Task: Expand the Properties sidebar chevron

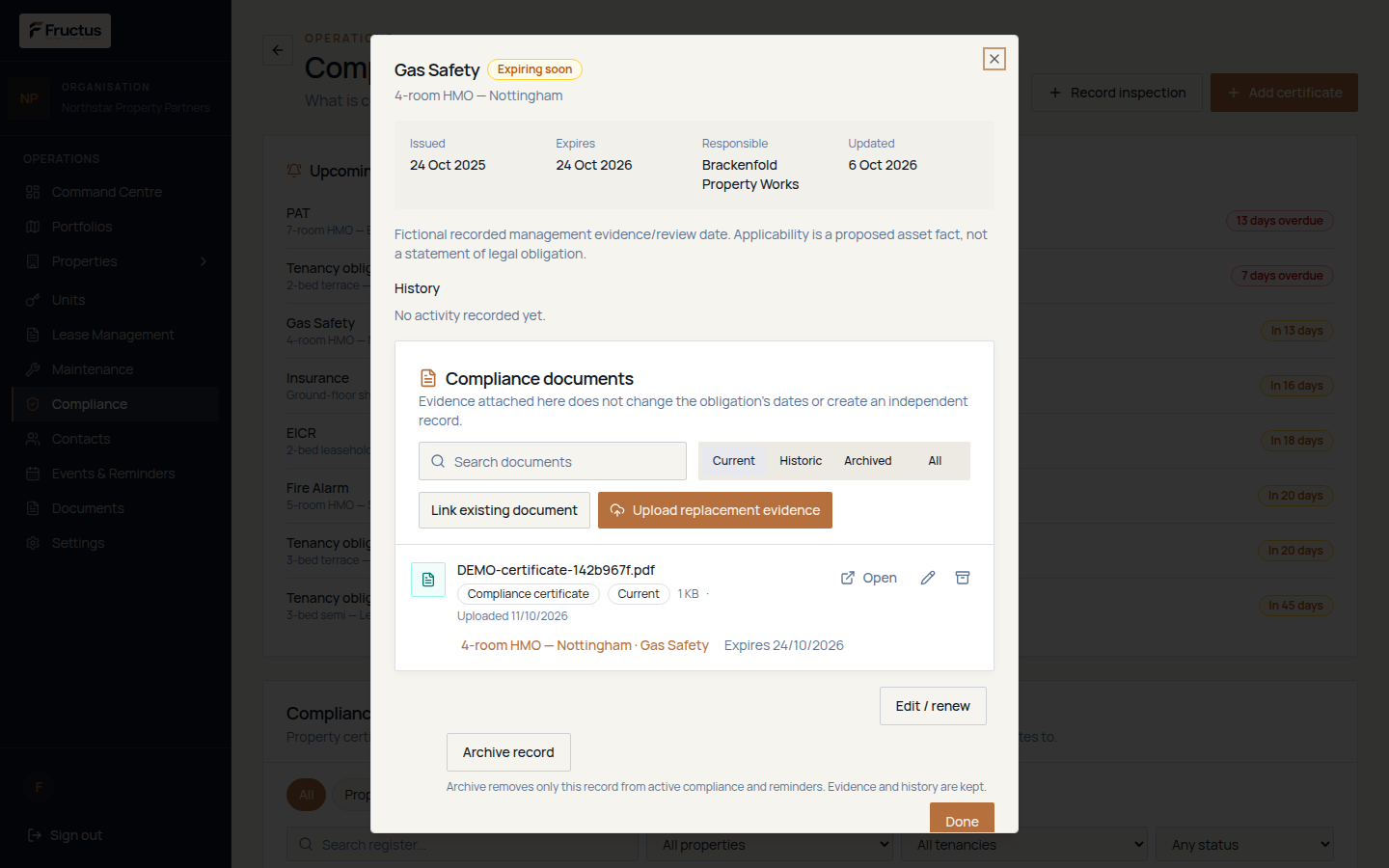Action: 204,261
